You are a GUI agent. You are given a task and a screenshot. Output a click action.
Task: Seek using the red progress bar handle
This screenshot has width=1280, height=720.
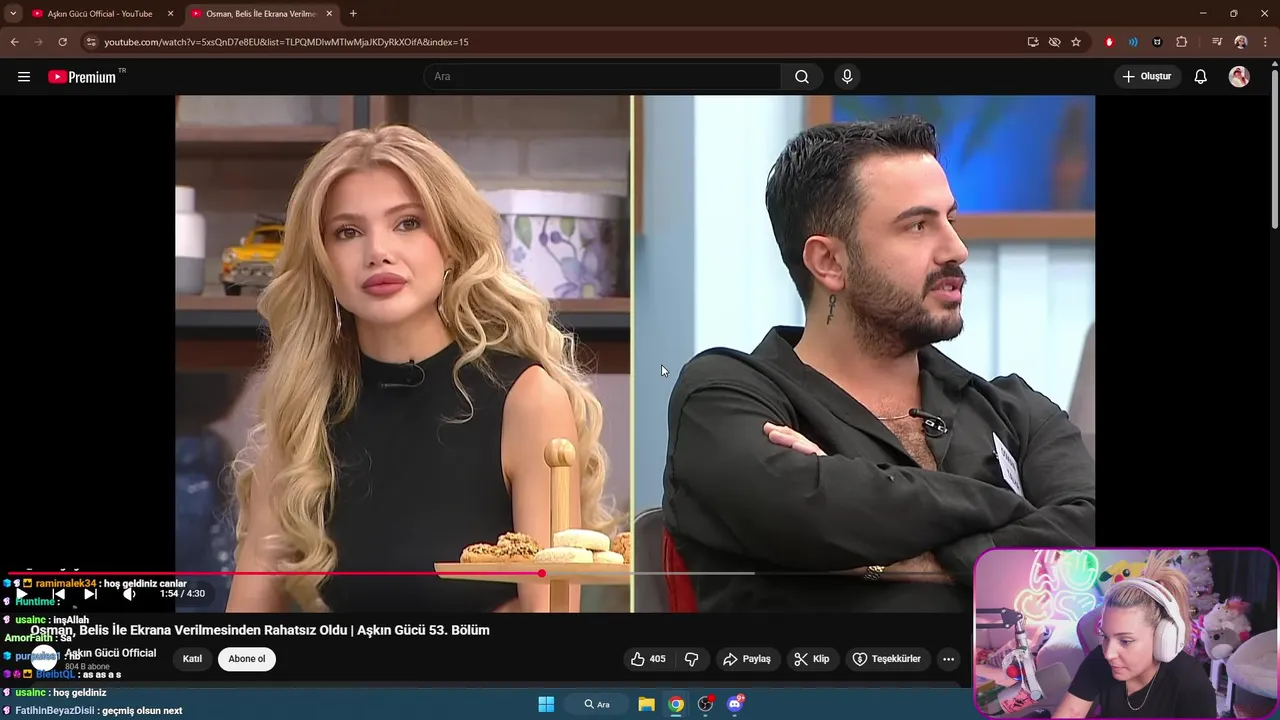click(x=541, y=574)
